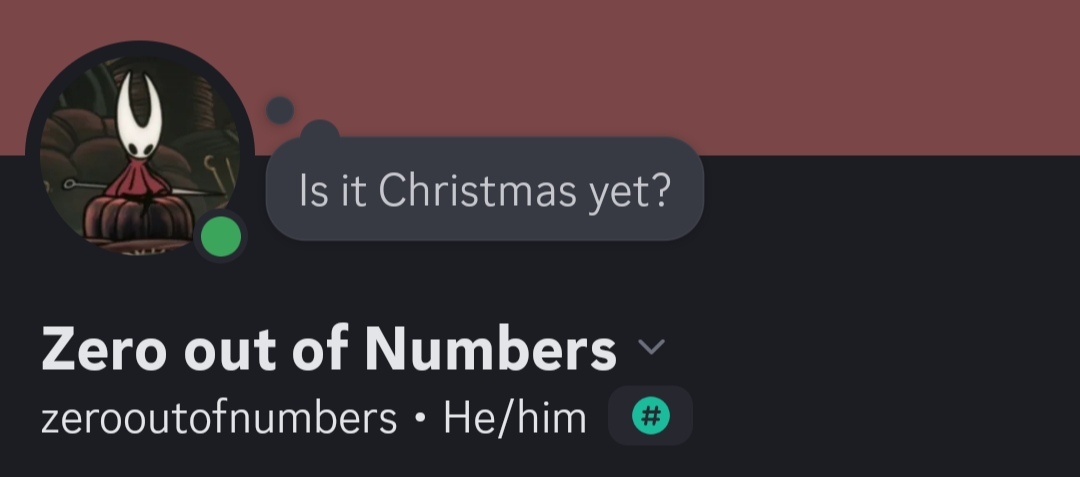Image resolution: width=1080 pixels, height=477 pixels.
Task: Click the smallest thought bubble dot
Action: click(x=280, y=109)
